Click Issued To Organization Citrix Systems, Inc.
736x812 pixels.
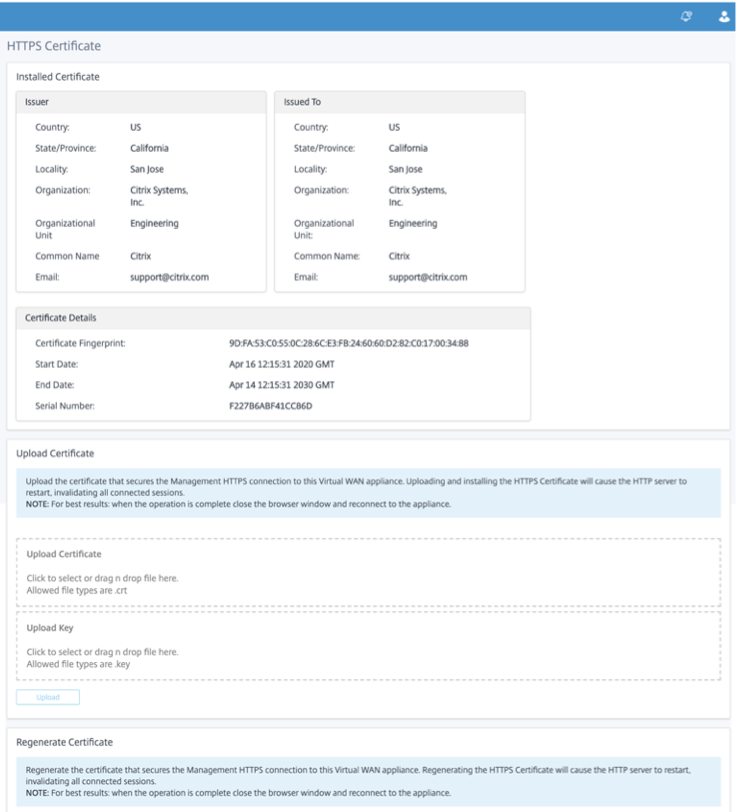coord(417,196)
